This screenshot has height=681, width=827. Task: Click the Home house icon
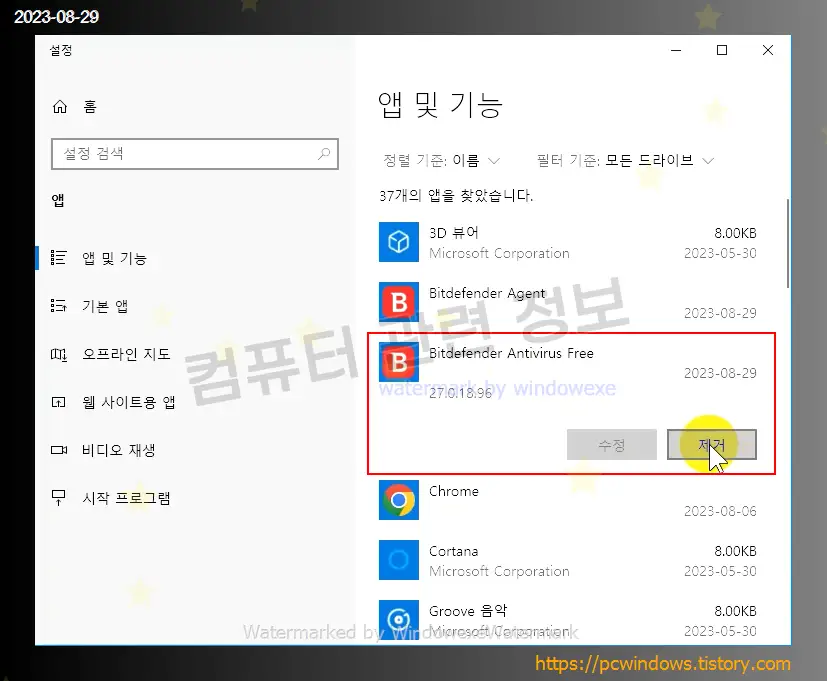60,107
